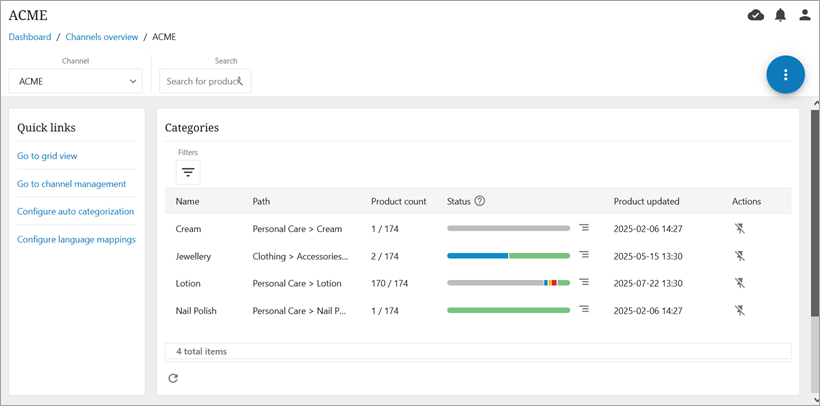
Task: Go to Dashboard breadcrumb
Action: [x=30, y=37]
